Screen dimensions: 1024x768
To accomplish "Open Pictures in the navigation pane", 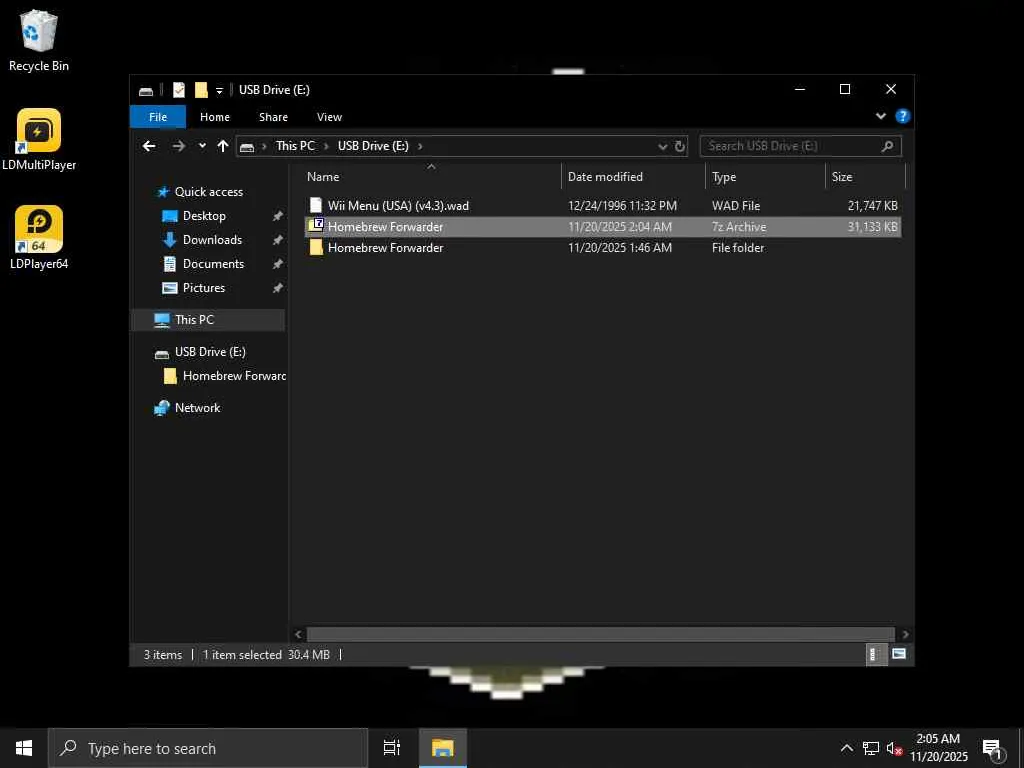I will point(203,288).
